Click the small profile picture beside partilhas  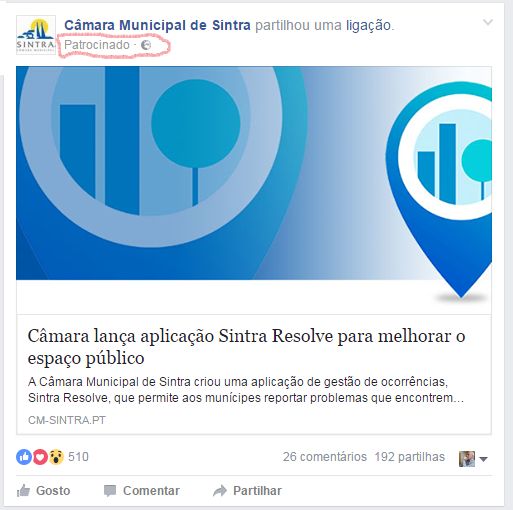tap(467, 459)
